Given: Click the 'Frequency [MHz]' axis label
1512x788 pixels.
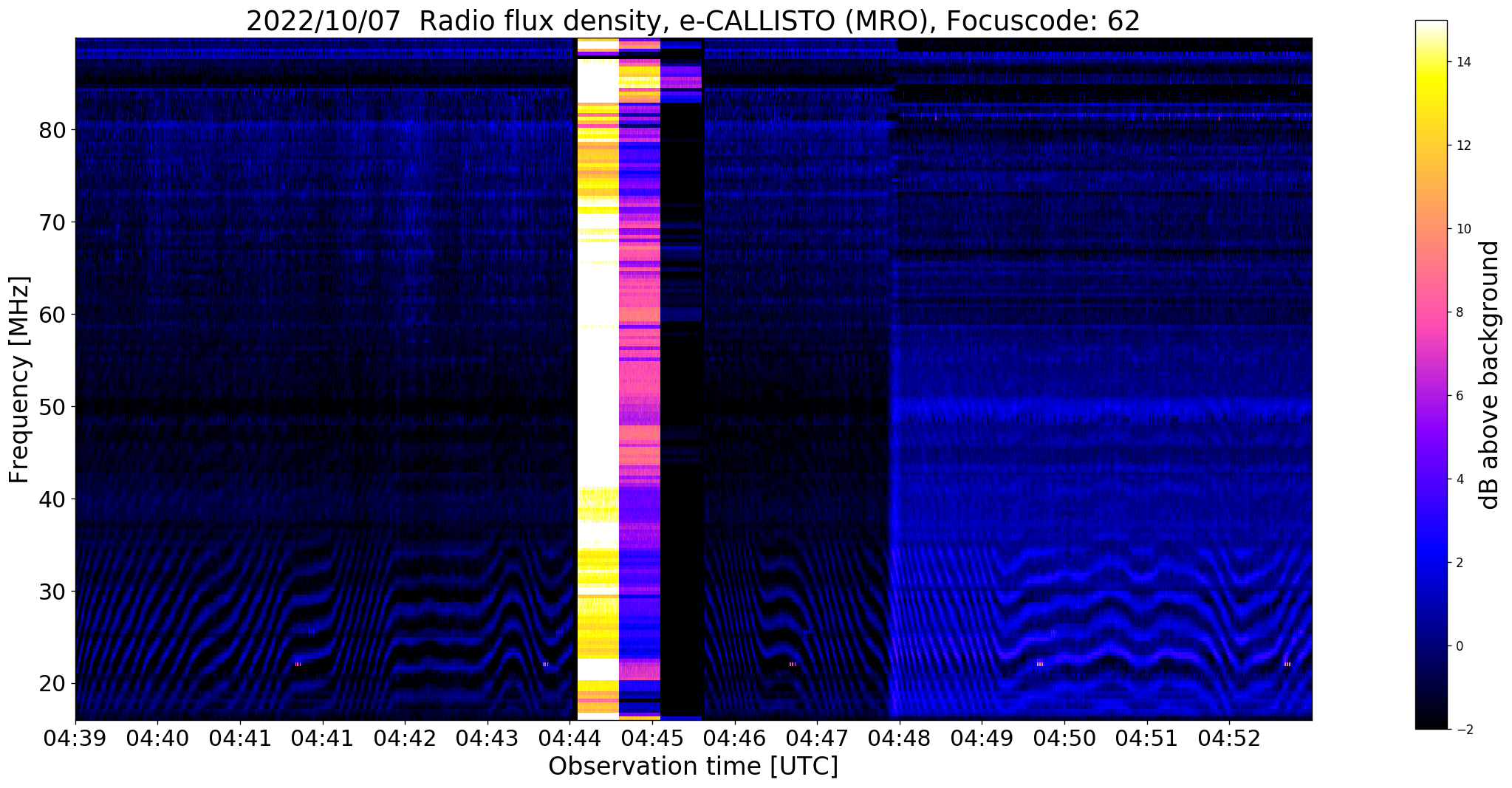Looking at the screenshot, I should [x=20, y=380].
